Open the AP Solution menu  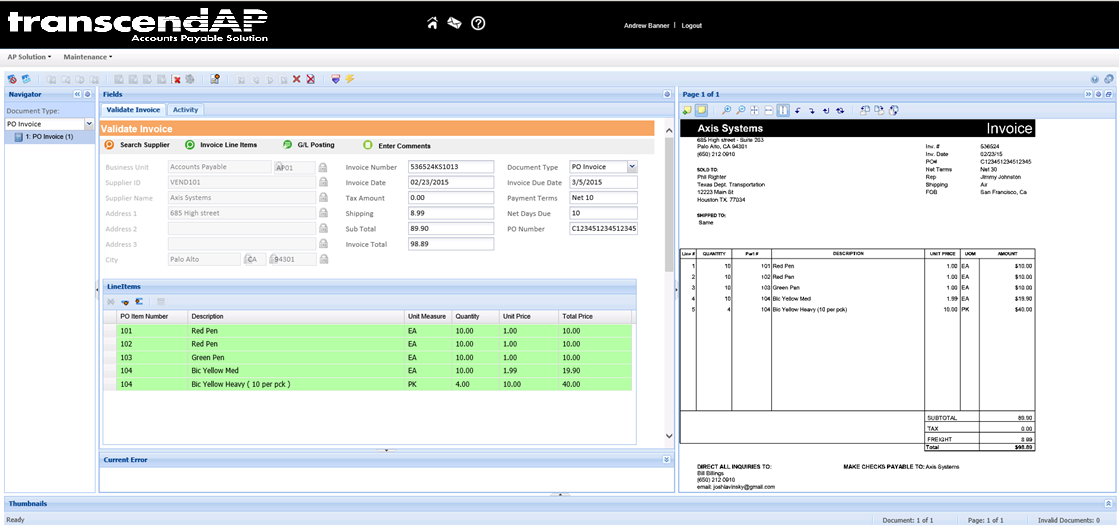29,57
